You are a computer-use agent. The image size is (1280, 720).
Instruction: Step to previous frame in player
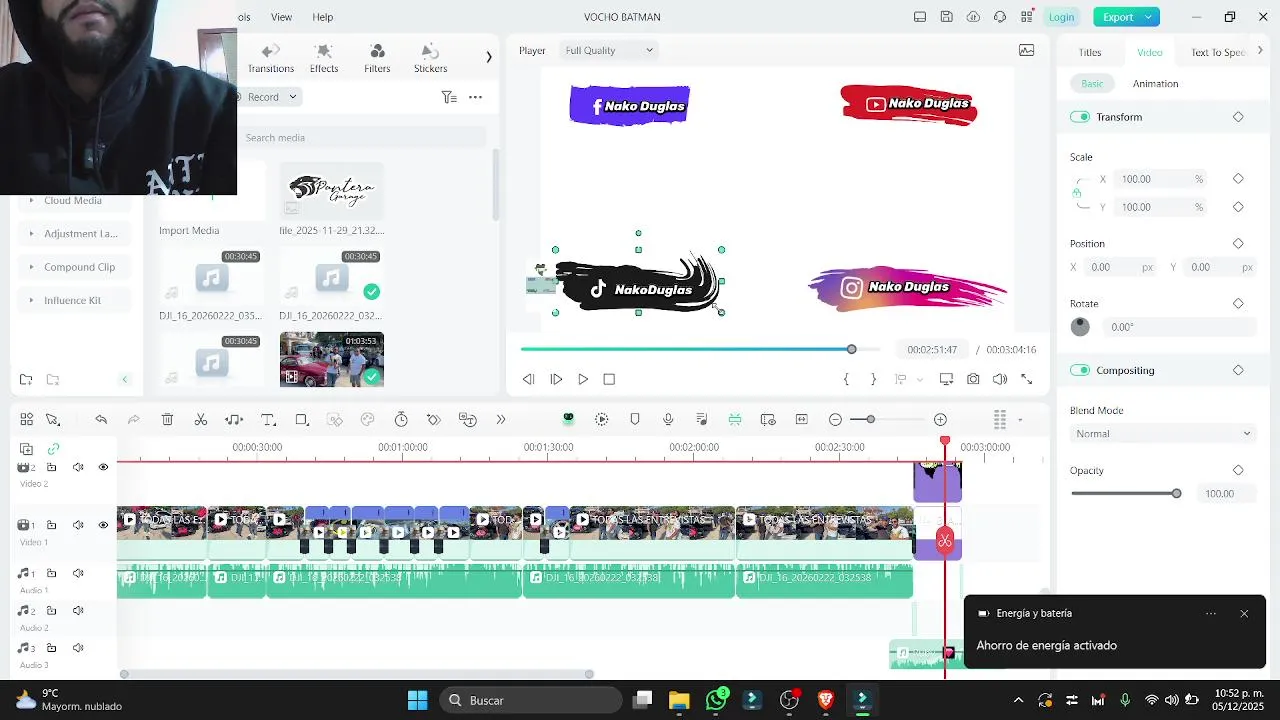pyautogui.click(x=528, y=379)
